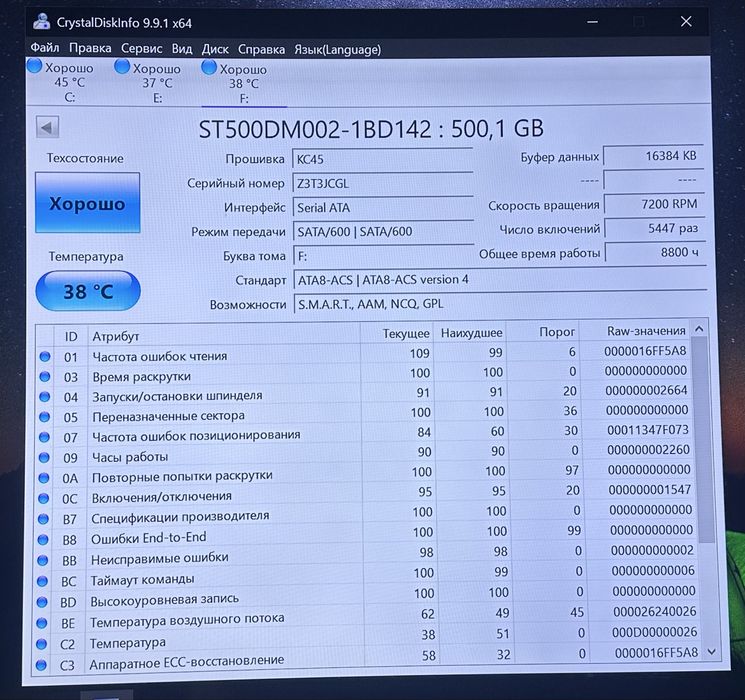Click the ID column header
This screenshot has height=700, width=745.
click(x=71, y=336)
